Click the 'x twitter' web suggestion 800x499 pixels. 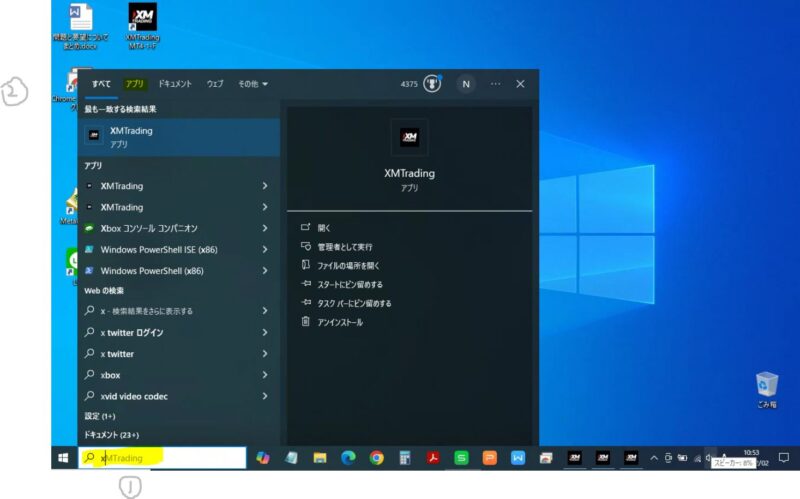117,354
